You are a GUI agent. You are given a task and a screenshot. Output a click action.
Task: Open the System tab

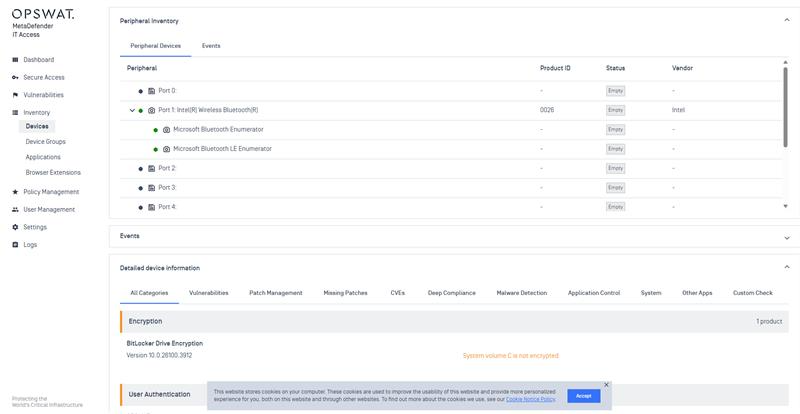point(651,293)
